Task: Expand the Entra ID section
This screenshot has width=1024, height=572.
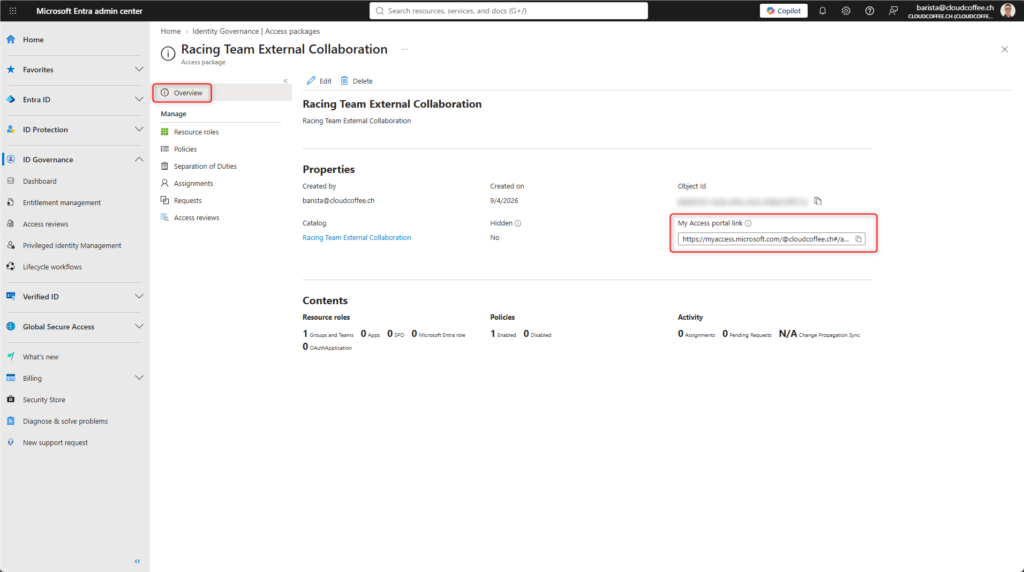Action: coord(138,99)
